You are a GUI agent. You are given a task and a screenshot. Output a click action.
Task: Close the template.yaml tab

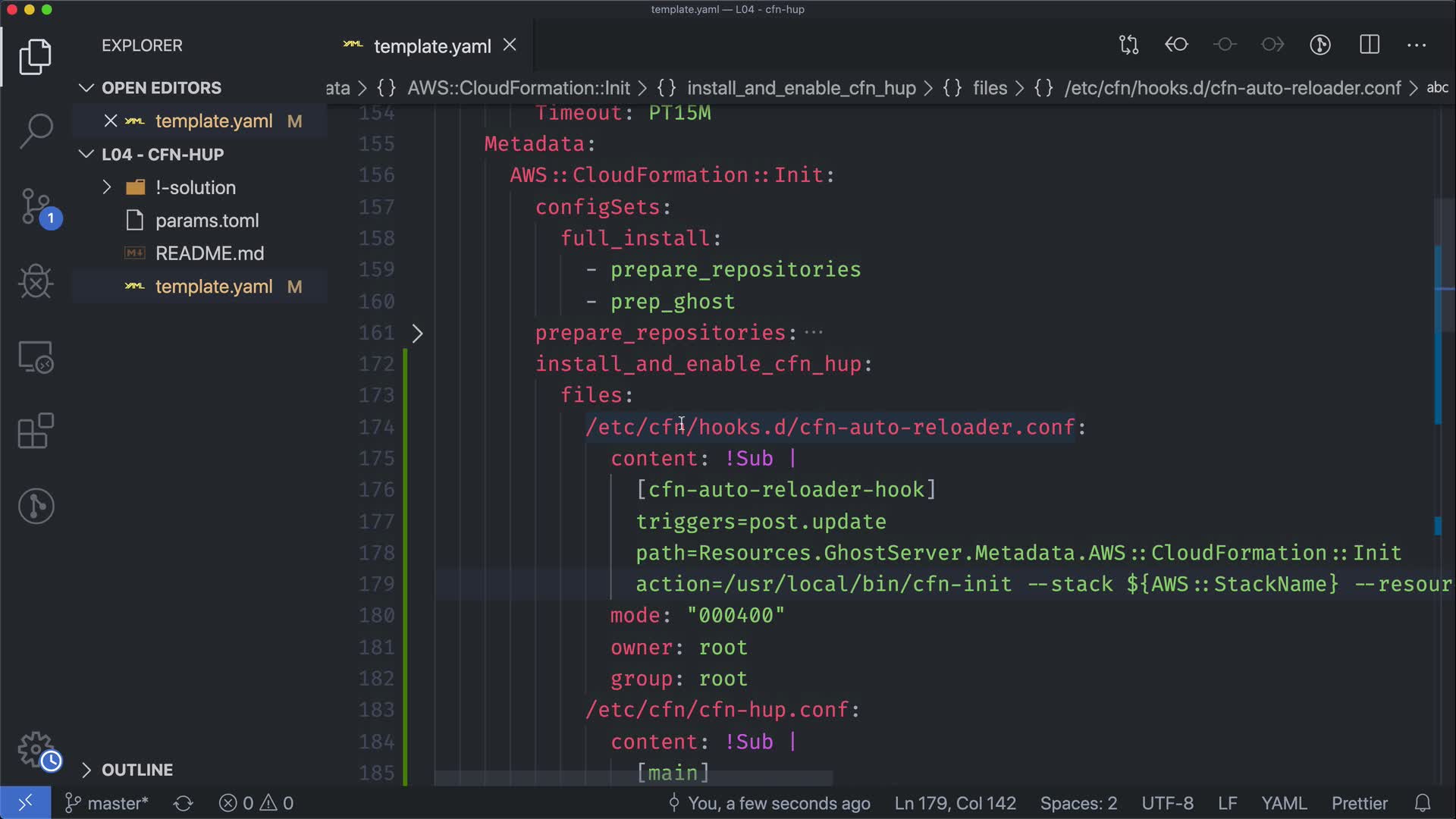(510, 45)
